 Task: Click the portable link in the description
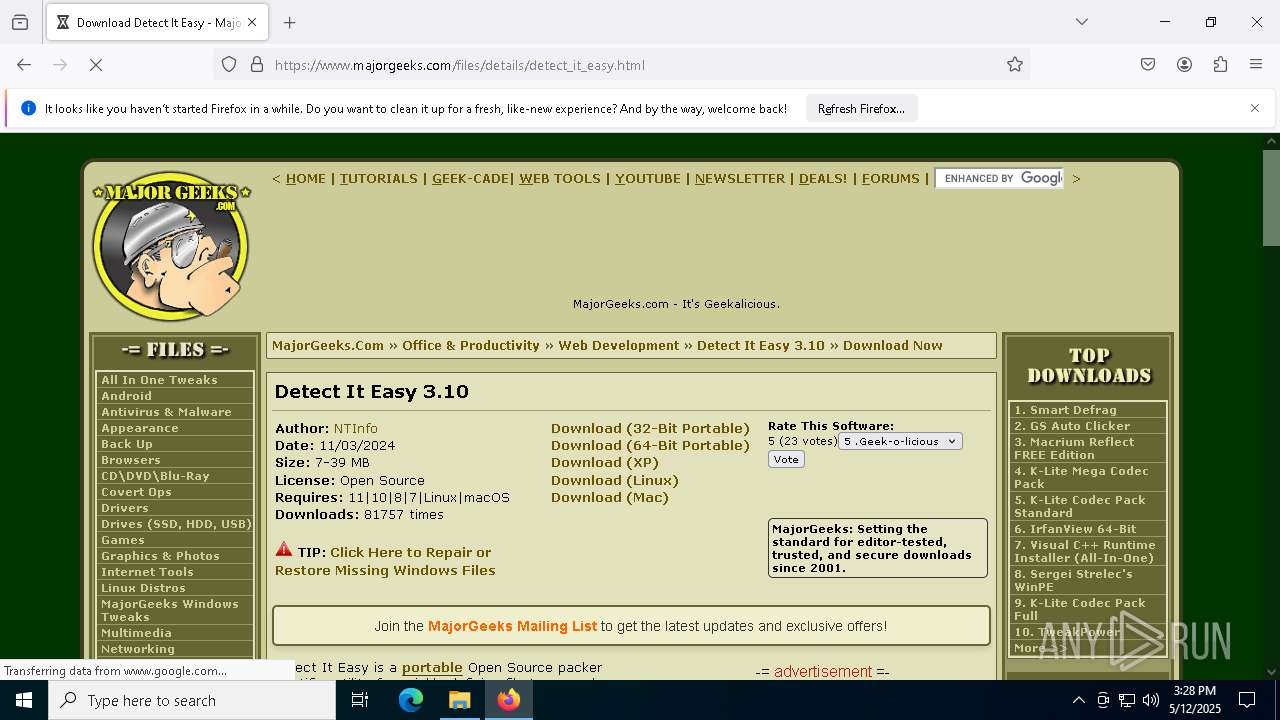coord(432,667)
